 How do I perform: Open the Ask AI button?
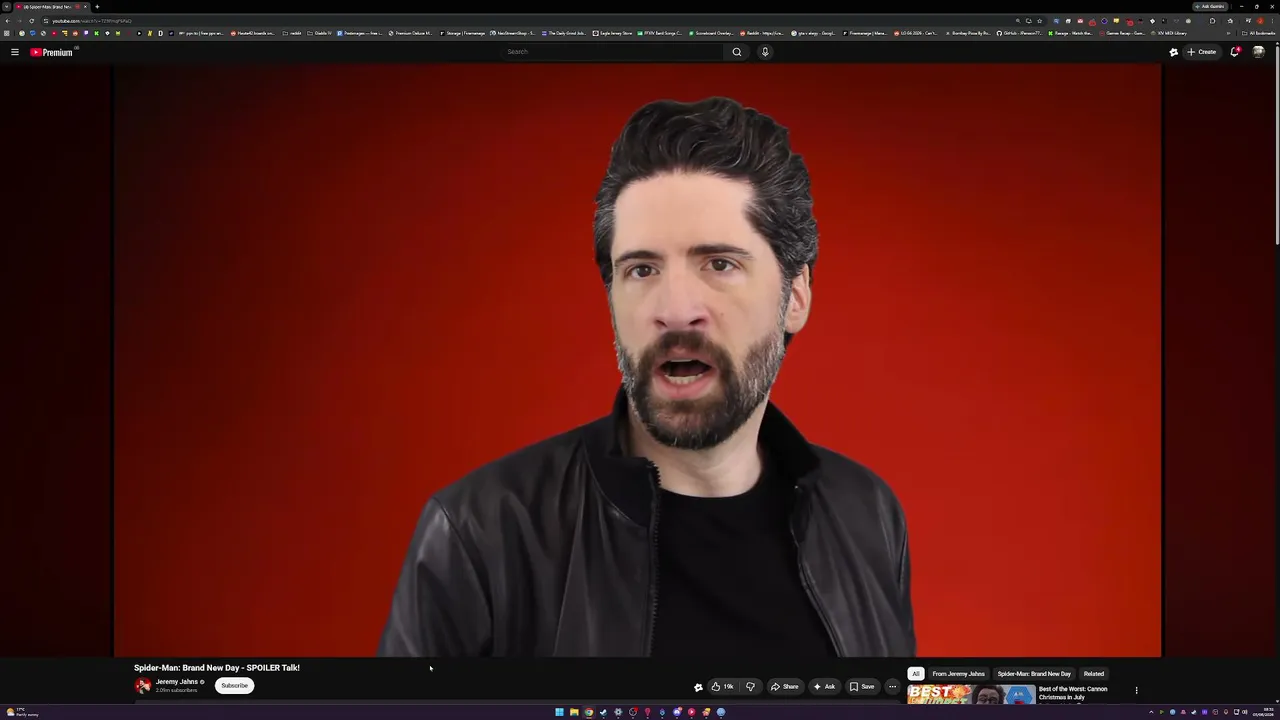824,687
